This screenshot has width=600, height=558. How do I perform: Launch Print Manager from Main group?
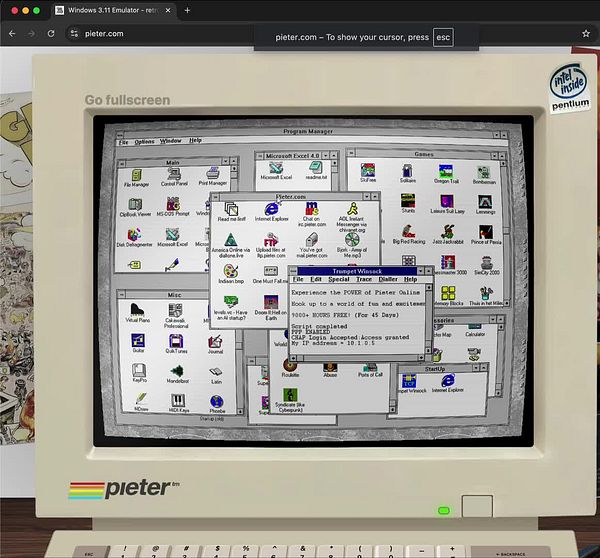[x=213, y=176]
